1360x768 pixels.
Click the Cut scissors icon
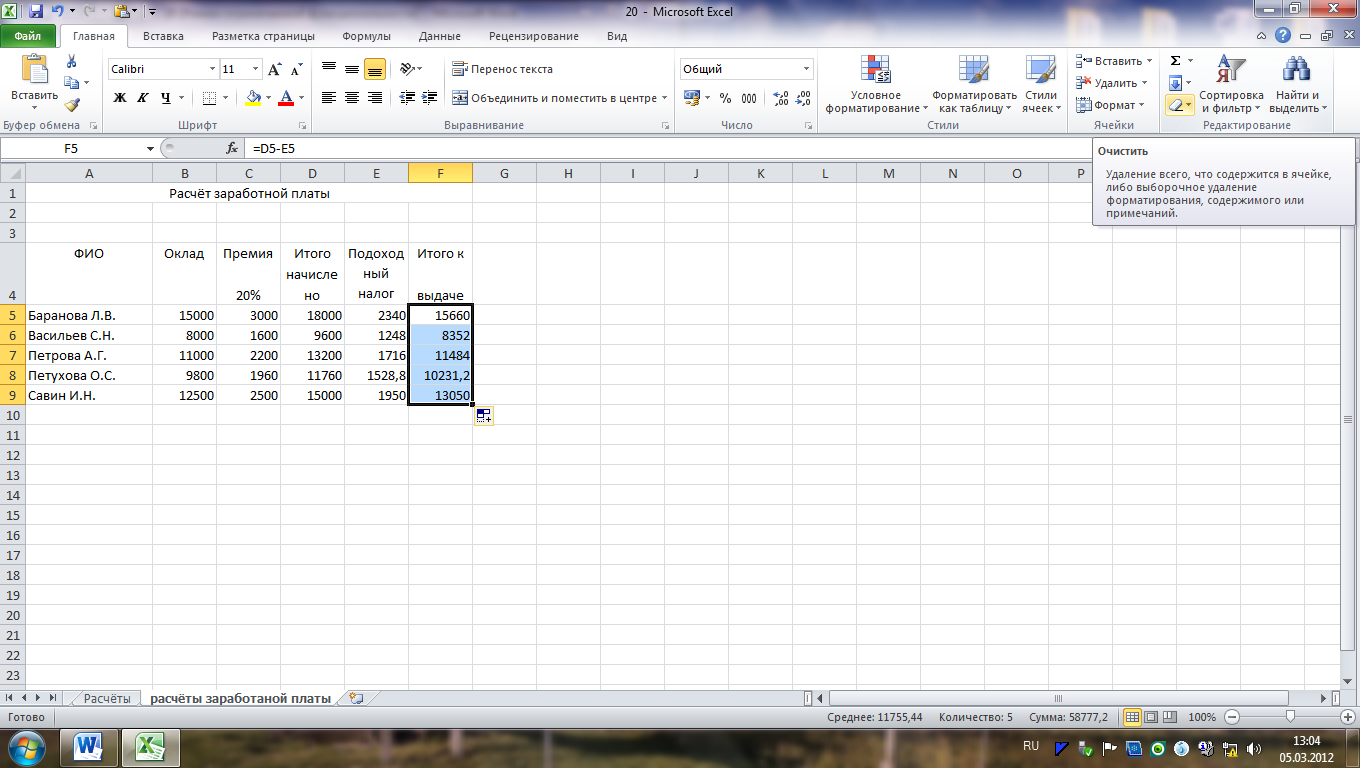click(71, 62)
